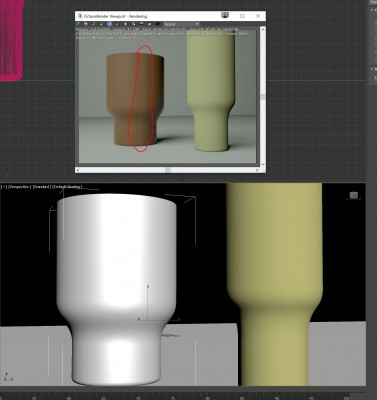Select the yellow bottle object in viewport
The height and width of the screenshot is (400, 377).
click(275, 283)
